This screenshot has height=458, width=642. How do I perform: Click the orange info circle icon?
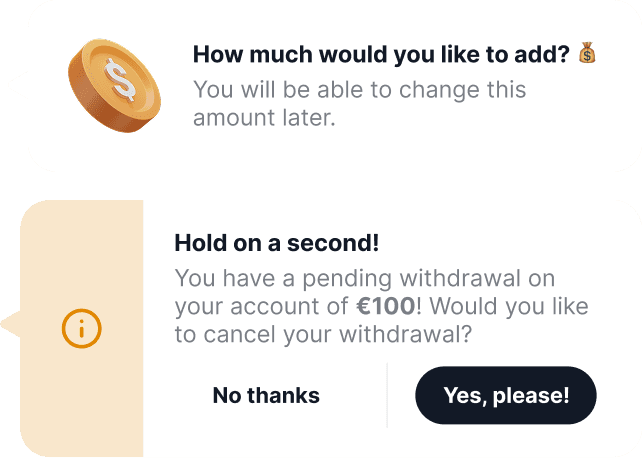[x=82, y=327]
